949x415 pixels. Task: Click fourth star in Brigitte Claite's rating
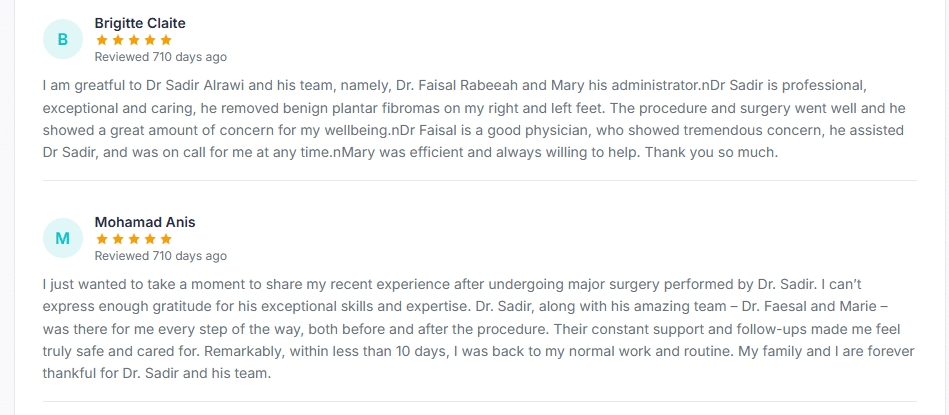pos(150,41)
